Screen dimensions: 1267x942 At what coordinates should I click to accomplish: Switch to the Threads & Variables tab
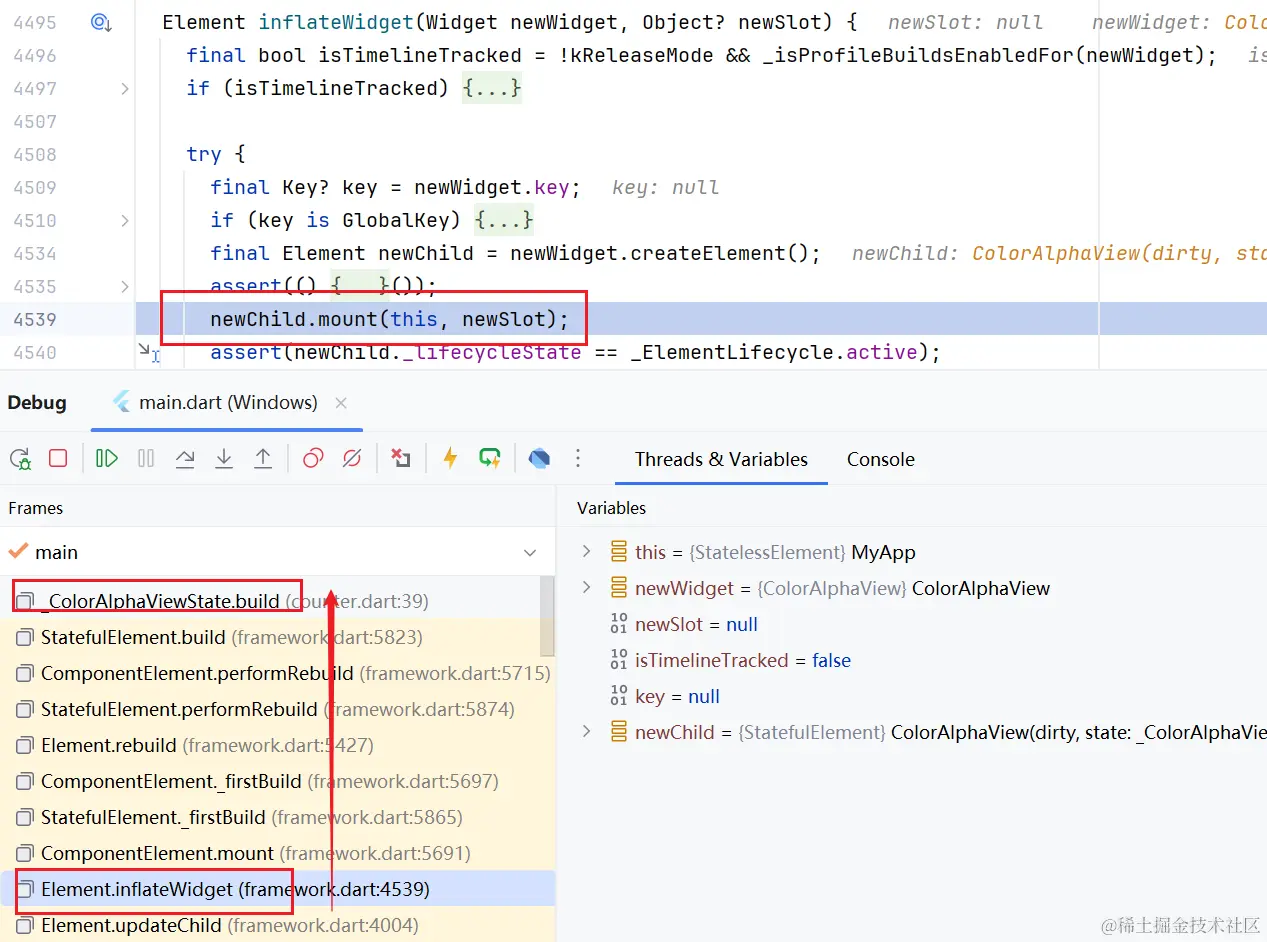point(721,459)
